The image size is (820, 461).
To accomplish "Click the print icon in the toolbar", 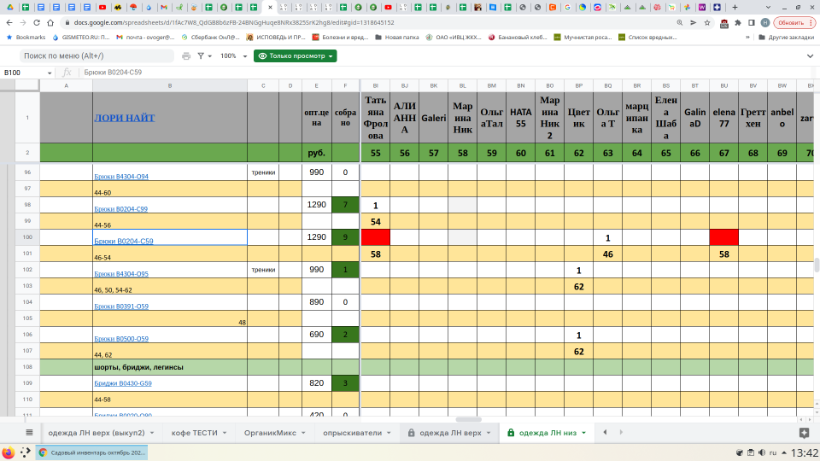I will 186,56.
